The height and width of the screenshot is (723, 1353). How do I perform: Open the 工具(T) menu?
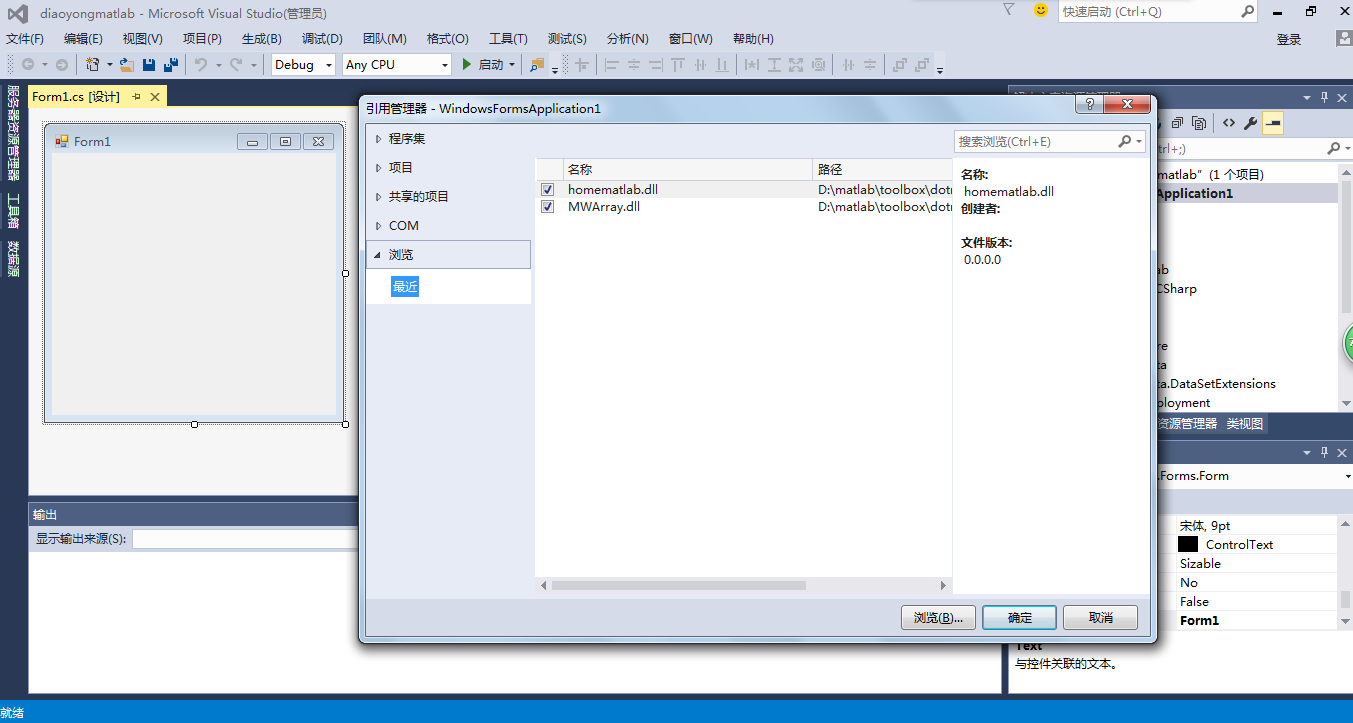(x=508, y=39)
